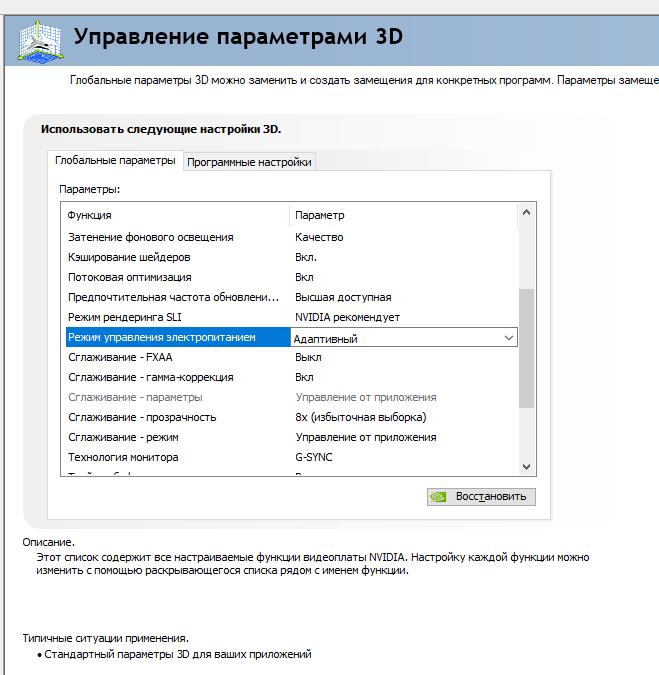
Task: Select the Затенение фонового освещения row
Action: coord(291,237)
